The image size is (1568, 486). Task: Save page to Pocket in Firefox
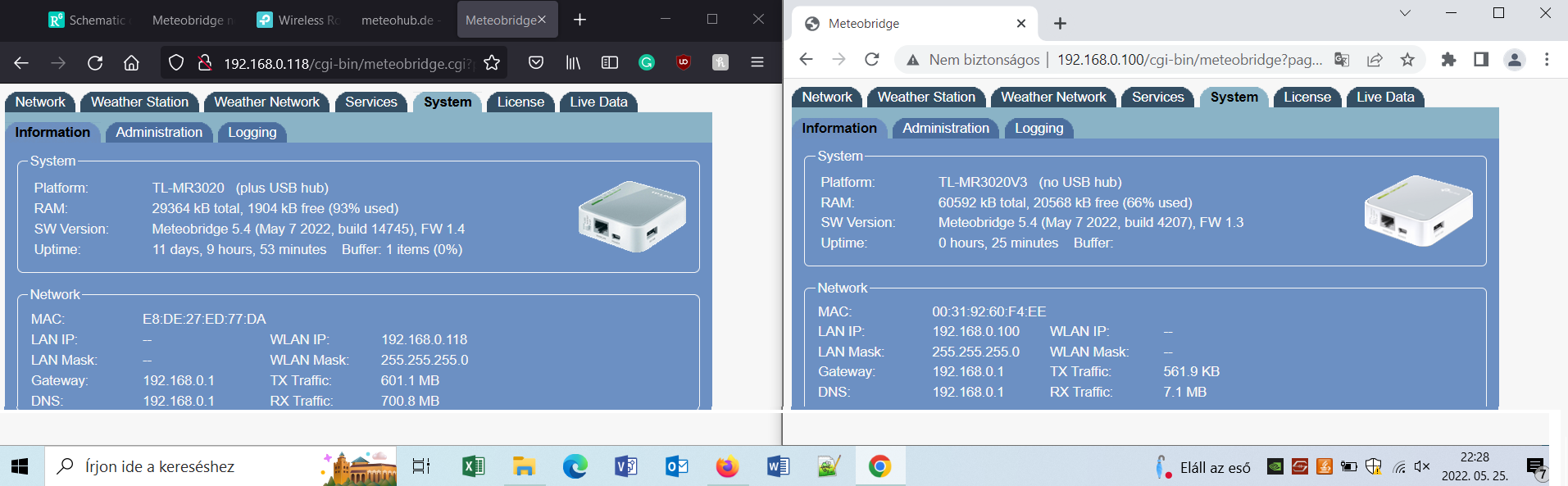pos(536,63)
